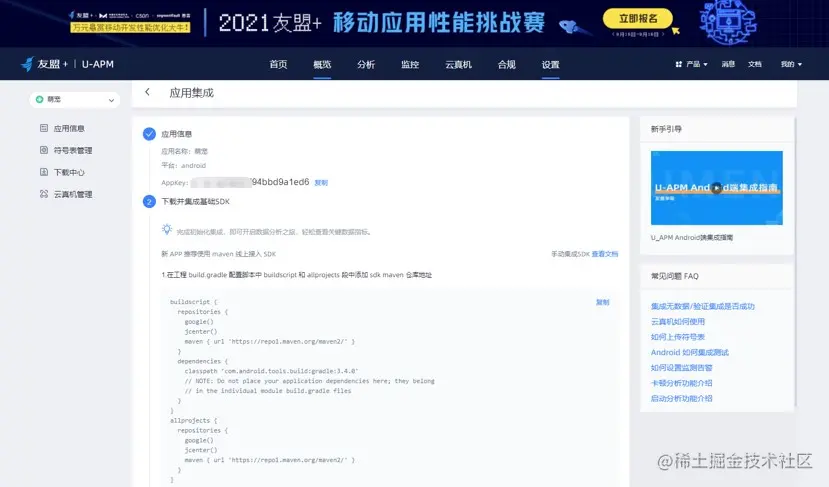829x487 pixels.
Task: Click the 常见问题 FAQ heading
Action: [x=675, y=276]
